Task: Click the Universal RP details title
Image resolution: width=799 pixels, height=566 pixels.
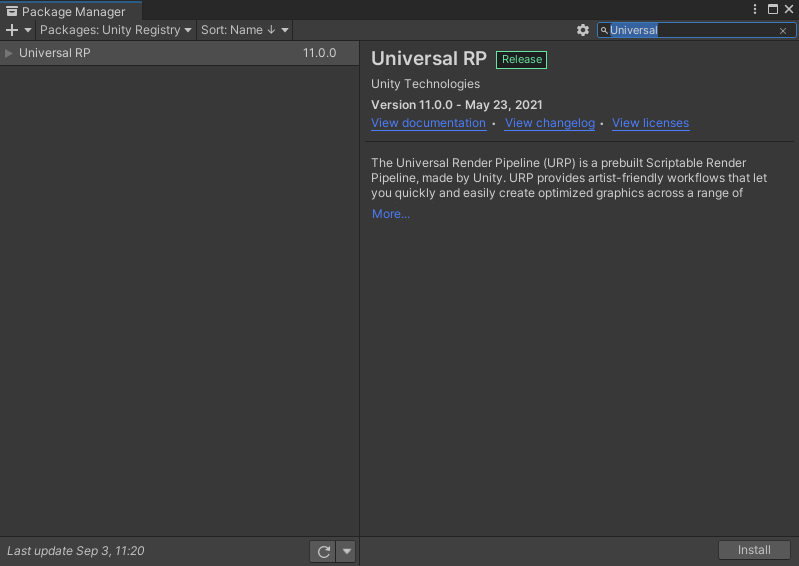Action: 429,59
